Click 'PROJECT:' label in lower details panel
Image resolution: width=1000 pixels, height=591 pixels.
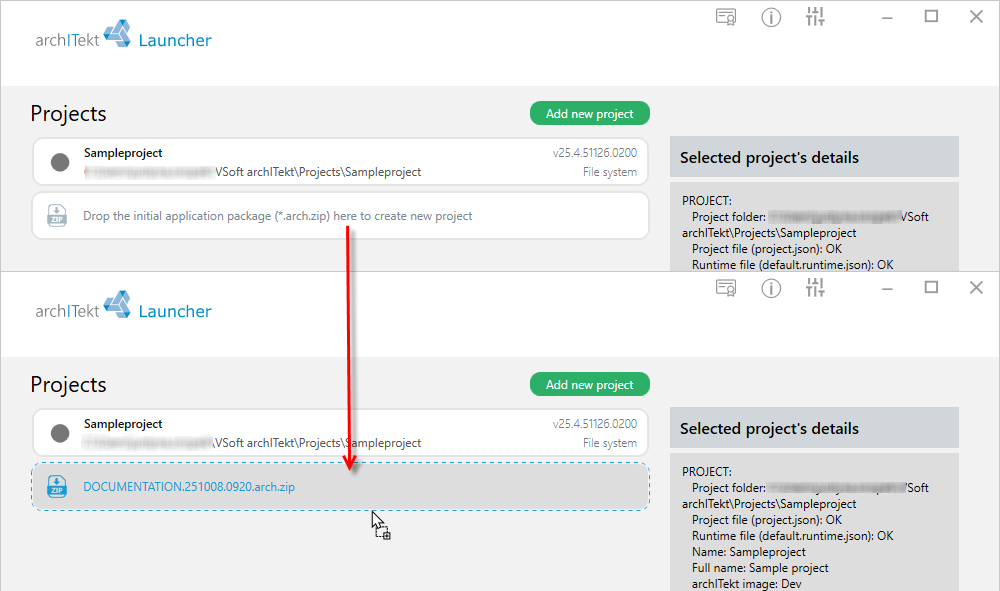pos(707,472)
